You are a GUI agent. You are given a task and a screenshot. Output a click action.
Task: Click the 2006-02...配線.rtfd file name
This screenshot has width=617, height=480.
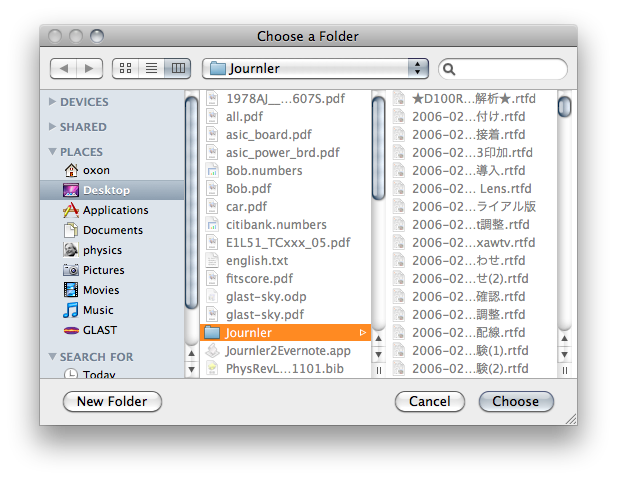469,332
